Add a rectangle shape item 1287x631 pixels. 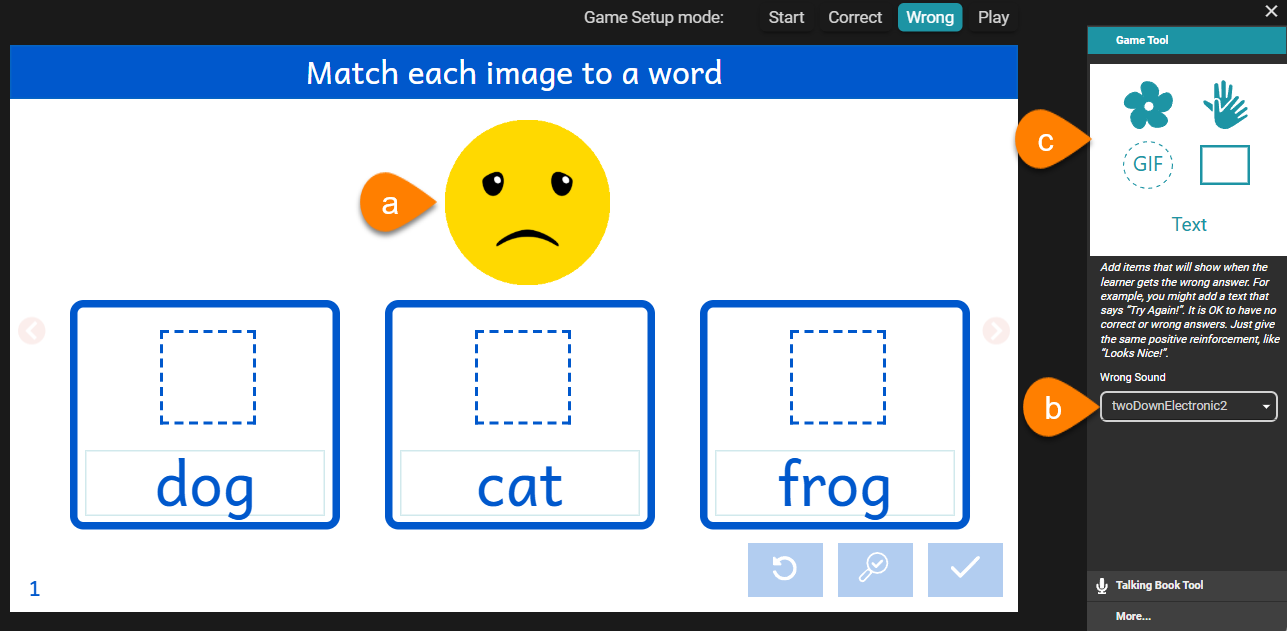click(x=1224, y=165)
